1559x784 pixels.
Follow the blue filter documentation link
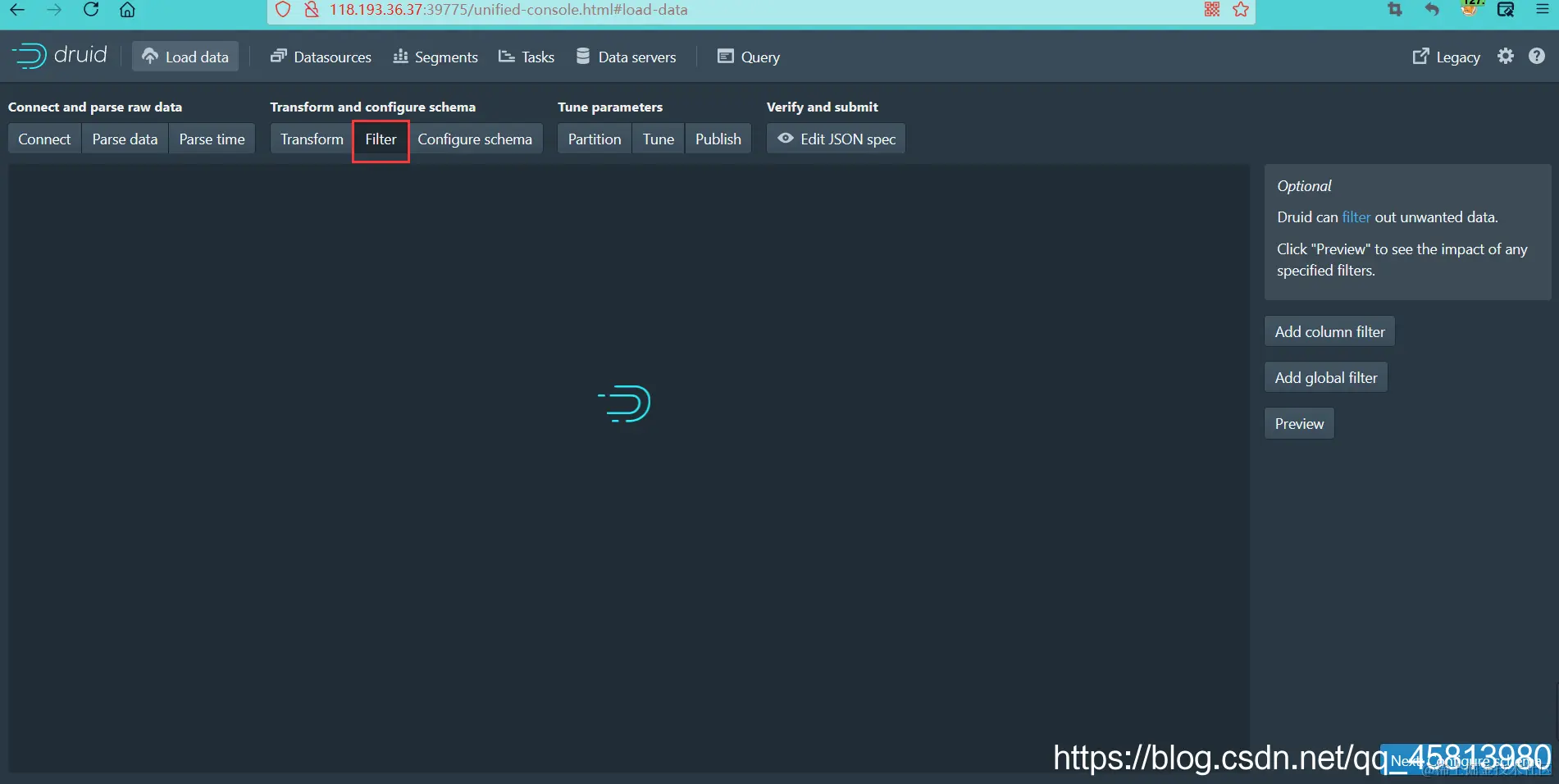point(1356,217)
